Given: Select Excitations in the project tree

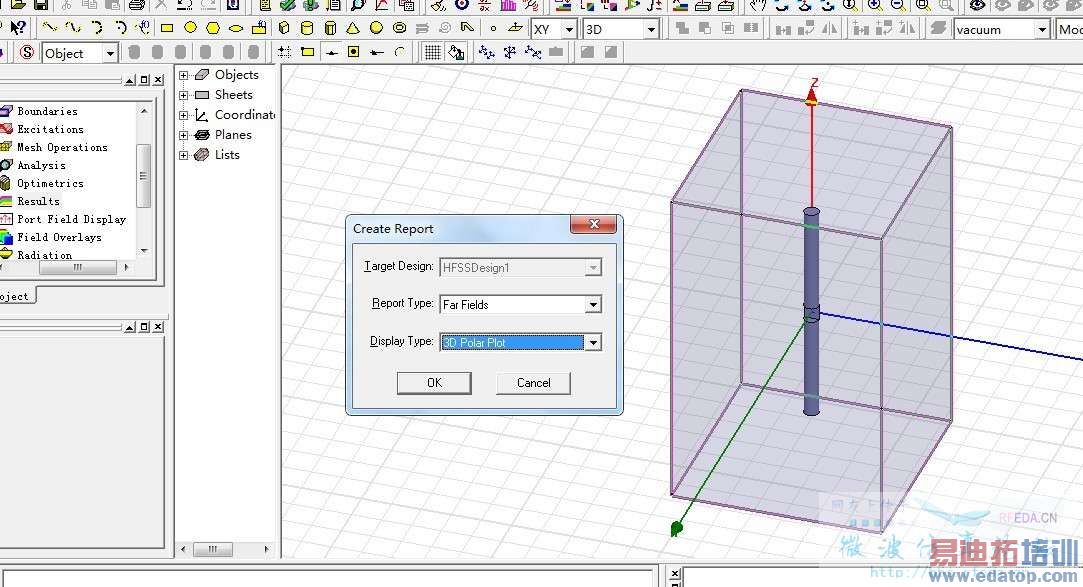Looking at the screenshot, I should click(50, 129).
